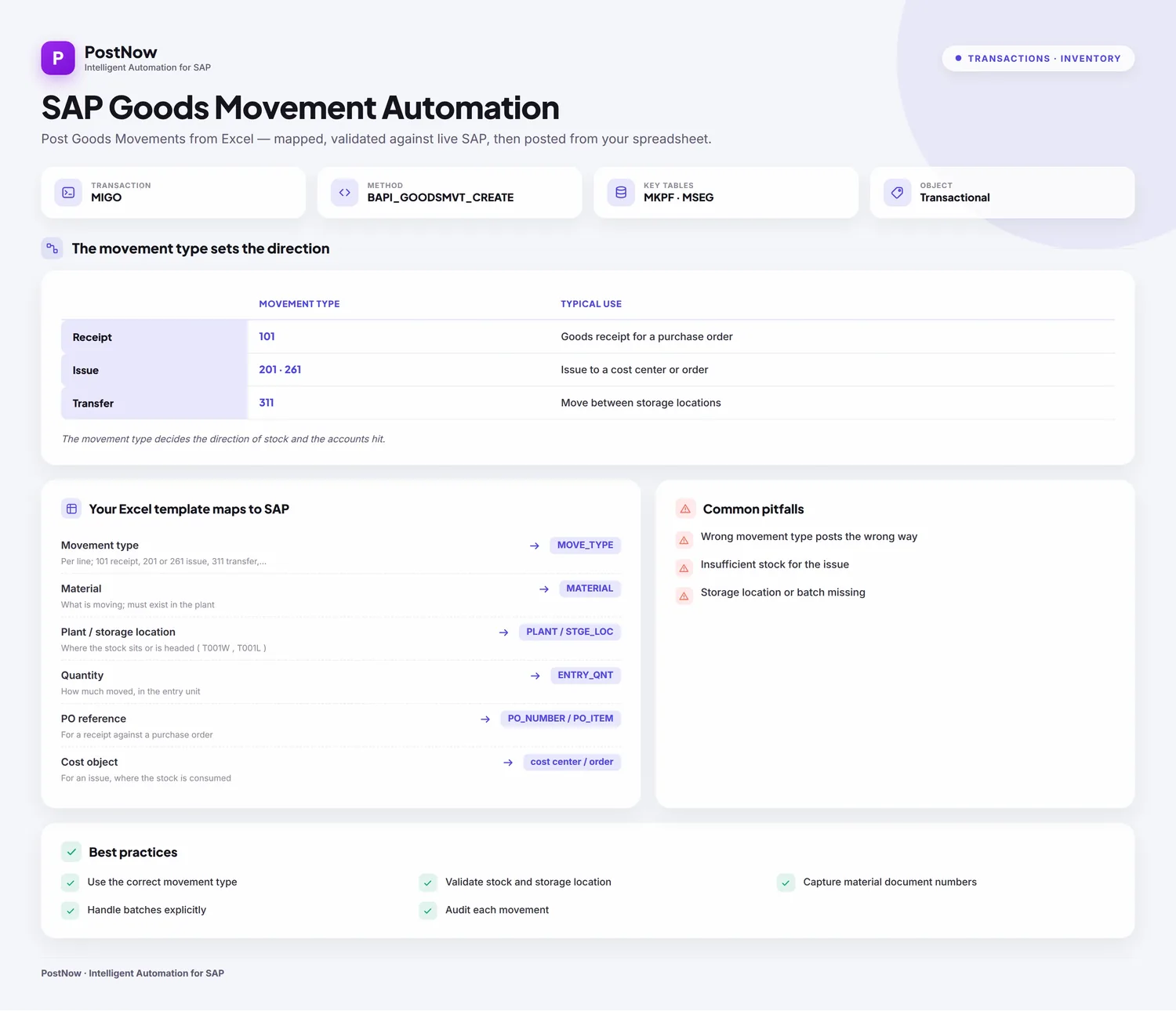Screen dimensions: 1176x1011
Task: Click the Object tag icon
Action: [x=897, y=192]
